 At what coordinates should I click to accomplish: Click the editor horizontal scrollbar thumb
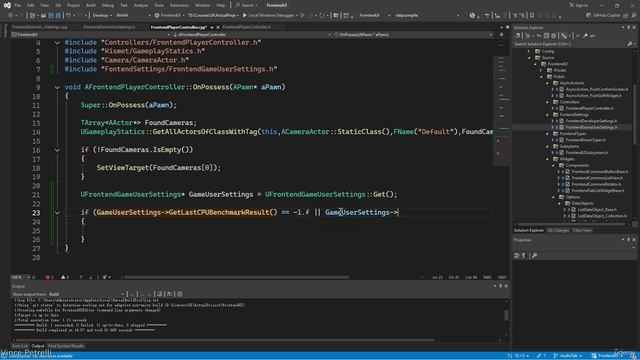click(x=236, y=277)
